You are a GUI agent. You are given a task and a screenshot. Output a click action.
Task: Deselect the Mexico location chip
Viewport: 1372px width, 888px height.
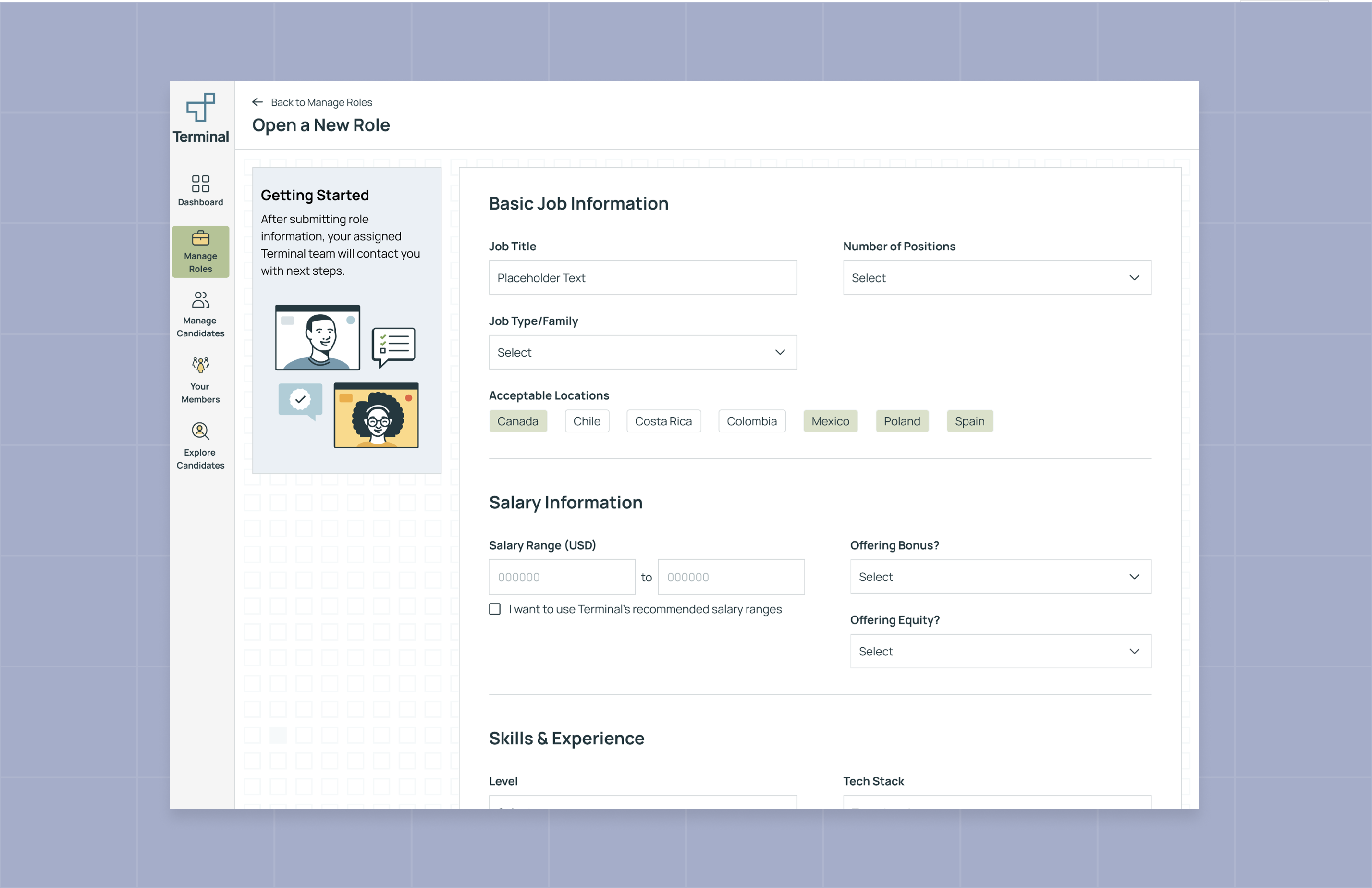[x=830, y=421]
